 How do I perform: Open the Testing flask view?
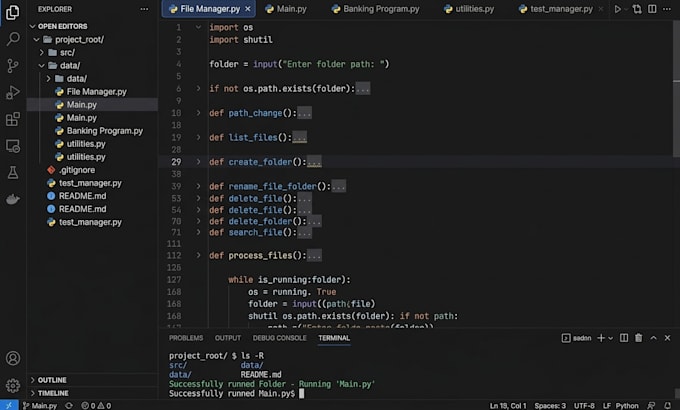click(13, 173)
